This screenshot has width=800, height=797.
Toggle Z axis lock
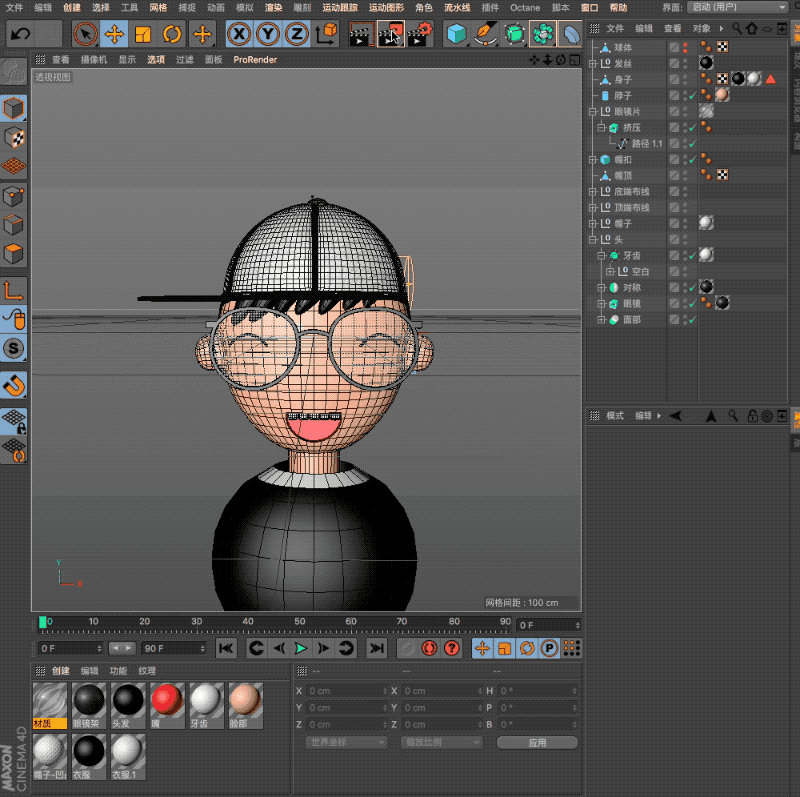(x=296, y=34)
